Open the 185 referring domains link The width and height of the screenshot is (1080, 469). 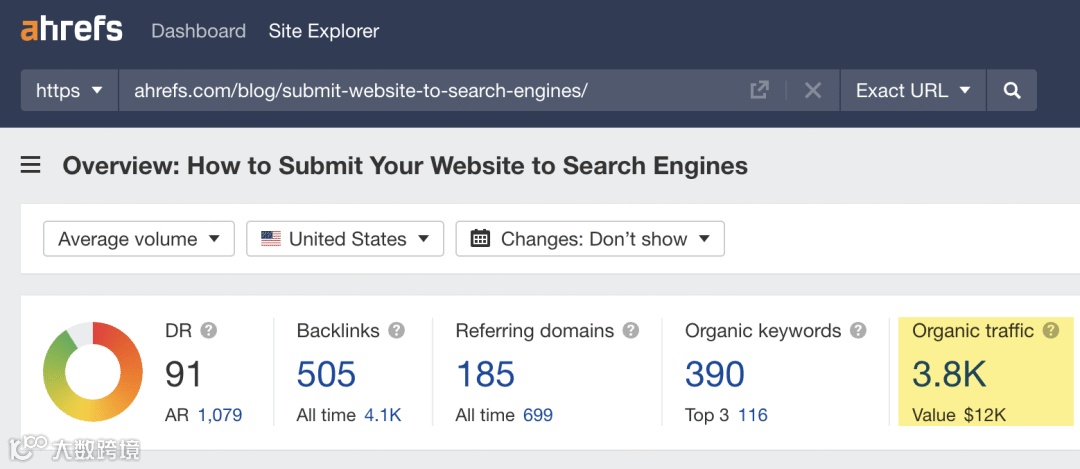click(x=485, y=374)
